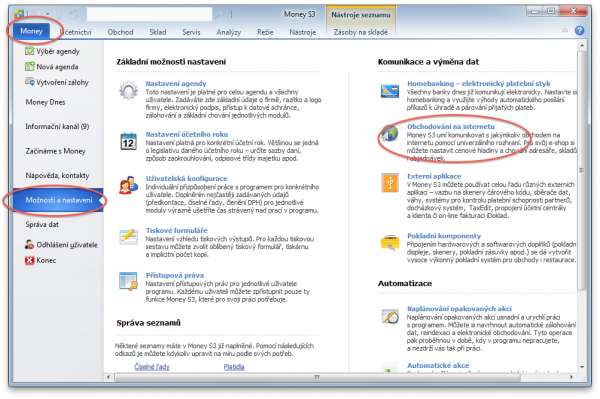Screen dimensions: 600x399
Task: Open Obchodování na internetu link
Action: pos(450,126)
